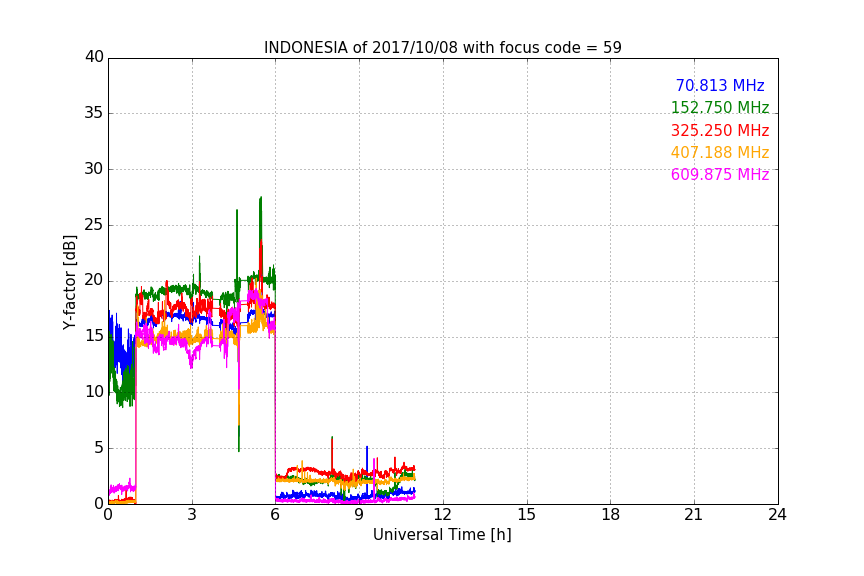Click the tallest green spike peak near 27 dB
Image resolution: width=864 pixels, height=576 pixels.
point(261,197)
